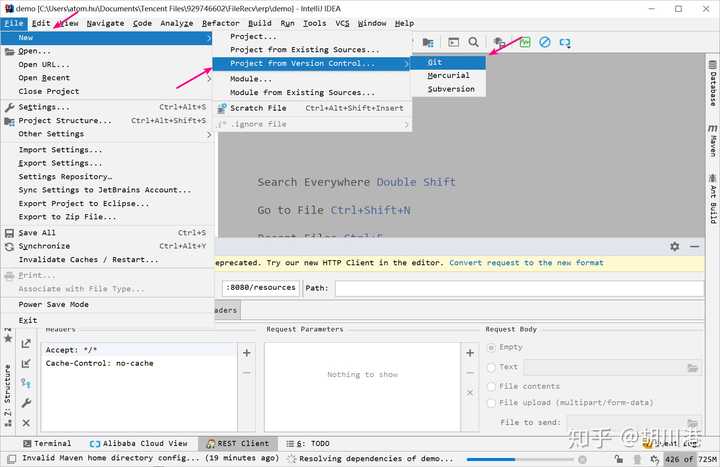Select Git from version control submenu

[448, 62]
